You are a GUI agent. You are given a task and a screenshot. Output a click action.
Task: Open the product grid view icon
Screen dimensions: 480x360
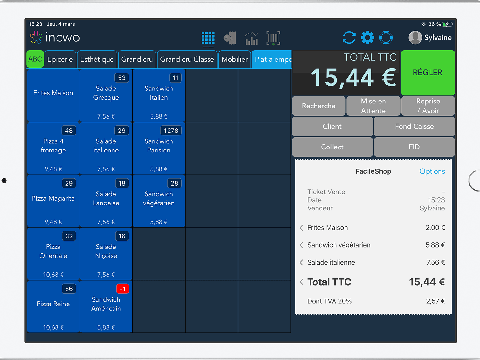(x=208, y=38)
